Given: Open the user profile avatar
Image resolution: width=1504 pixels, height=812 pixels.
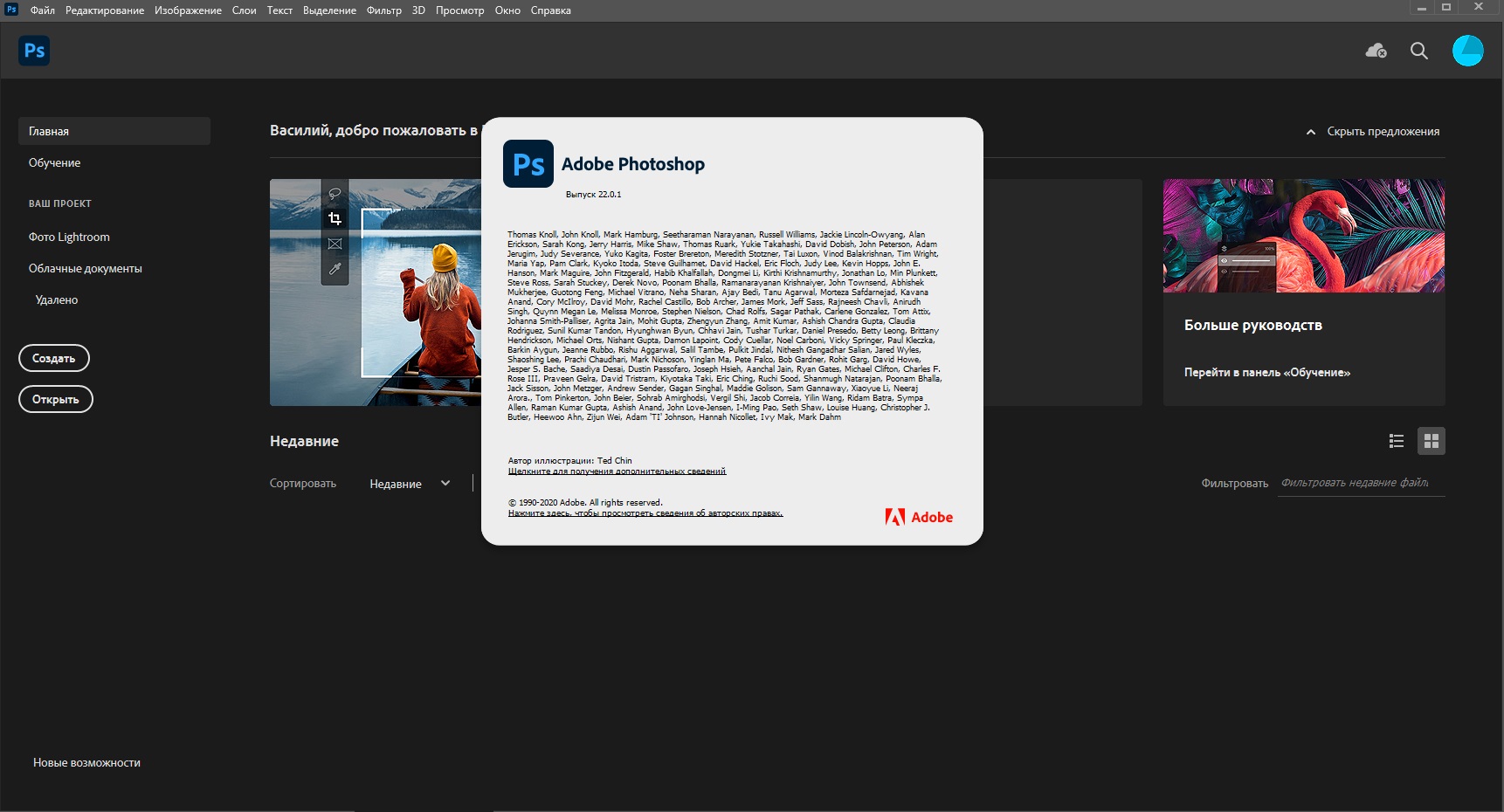Looking at the screenshot, I should [1467, 51].
